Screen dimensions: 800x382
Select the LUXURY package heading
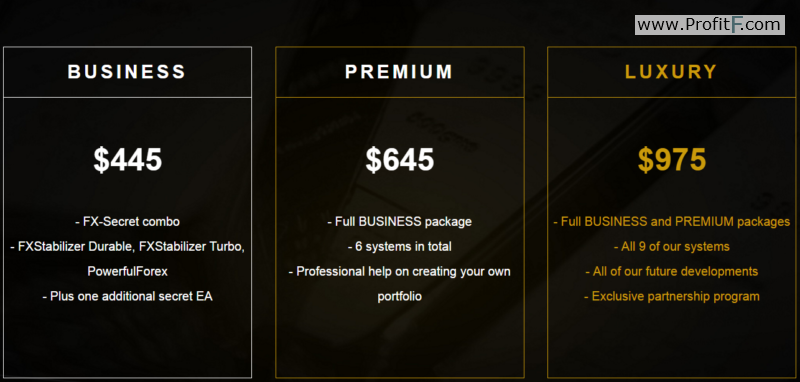pos(671,72)
